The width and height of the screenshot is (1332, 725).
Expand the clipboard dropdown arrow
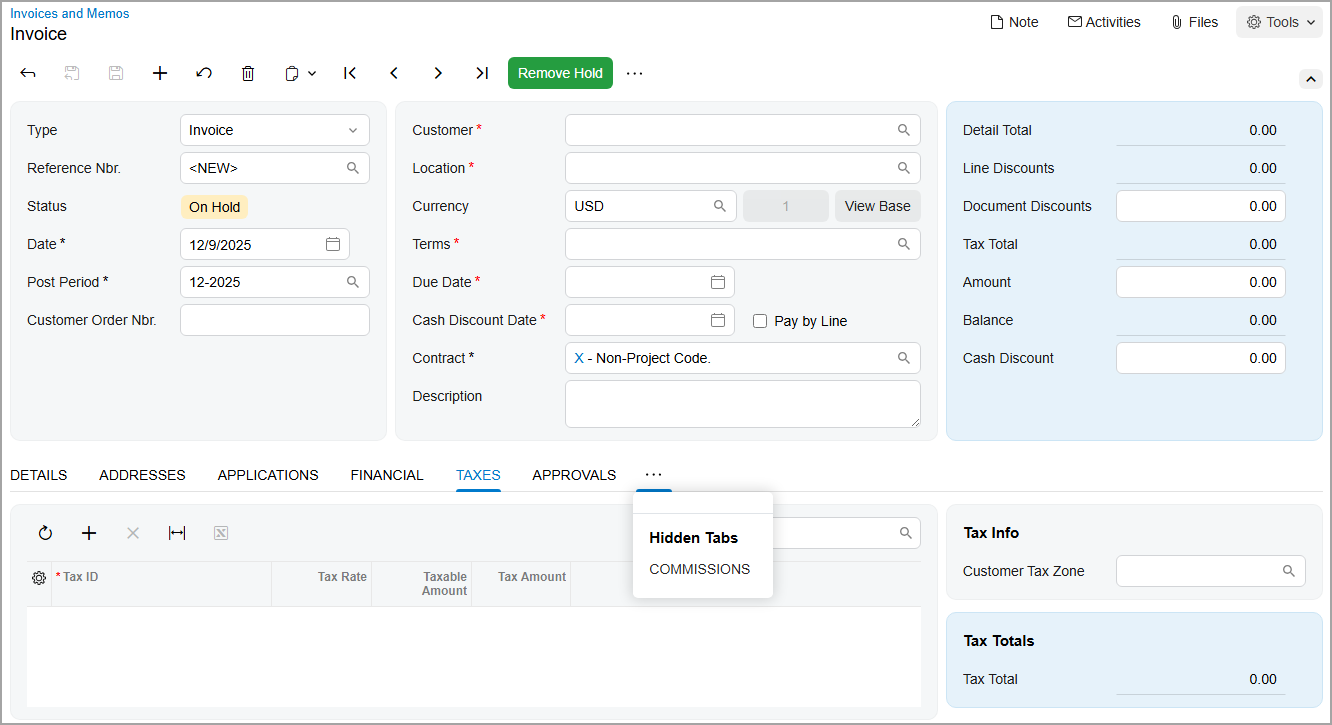312,73
